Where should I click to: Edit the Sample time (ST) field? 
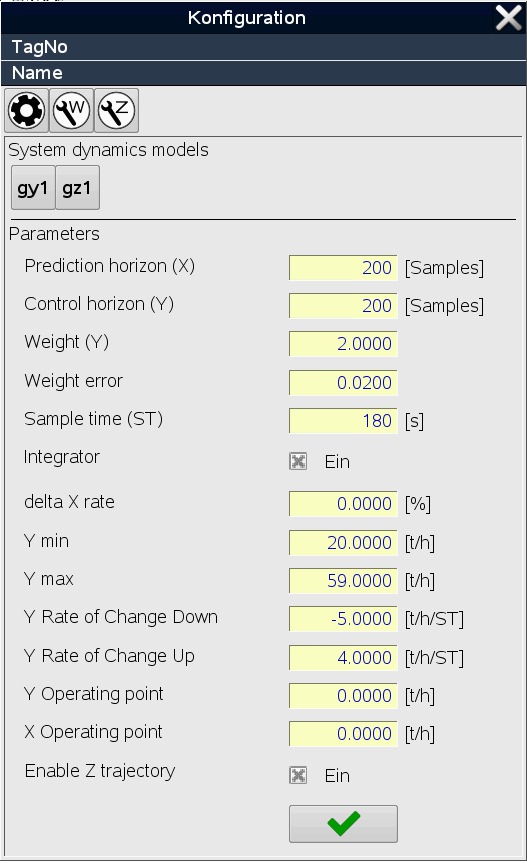pos(343,420)
